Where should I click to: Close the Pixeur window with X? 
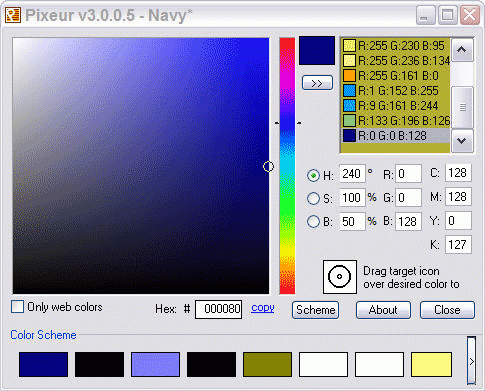(470, 15)
